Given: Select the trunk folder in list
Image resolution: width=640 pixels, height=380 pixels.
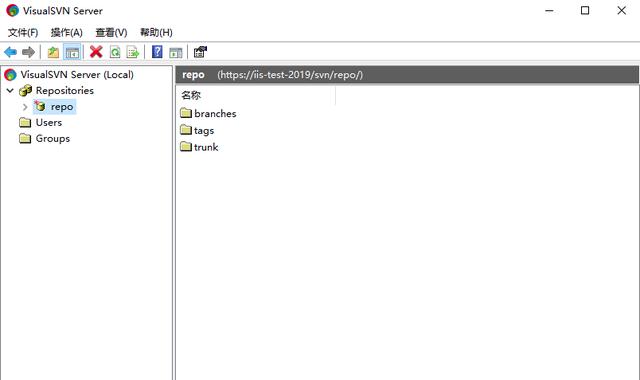Looking at the screenshot, I should coord(206,147).
